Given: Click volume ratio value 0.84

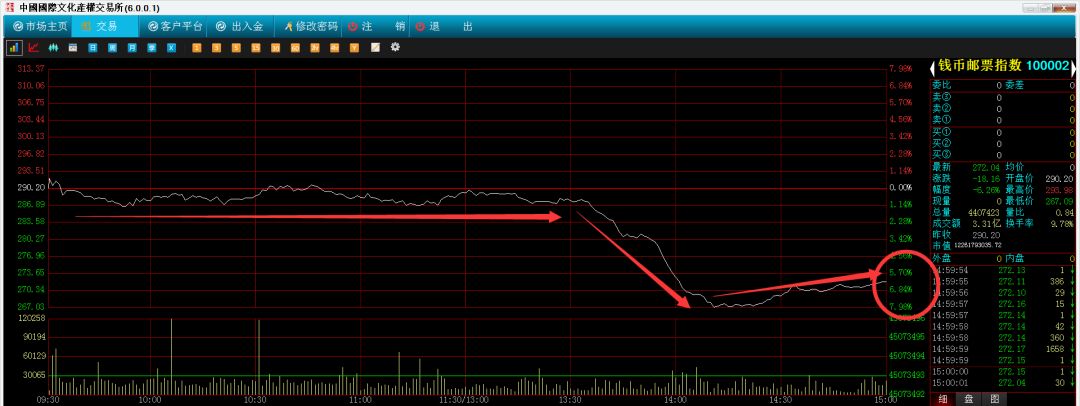Looking at the screenshot, I should (x=1066, y=212).
